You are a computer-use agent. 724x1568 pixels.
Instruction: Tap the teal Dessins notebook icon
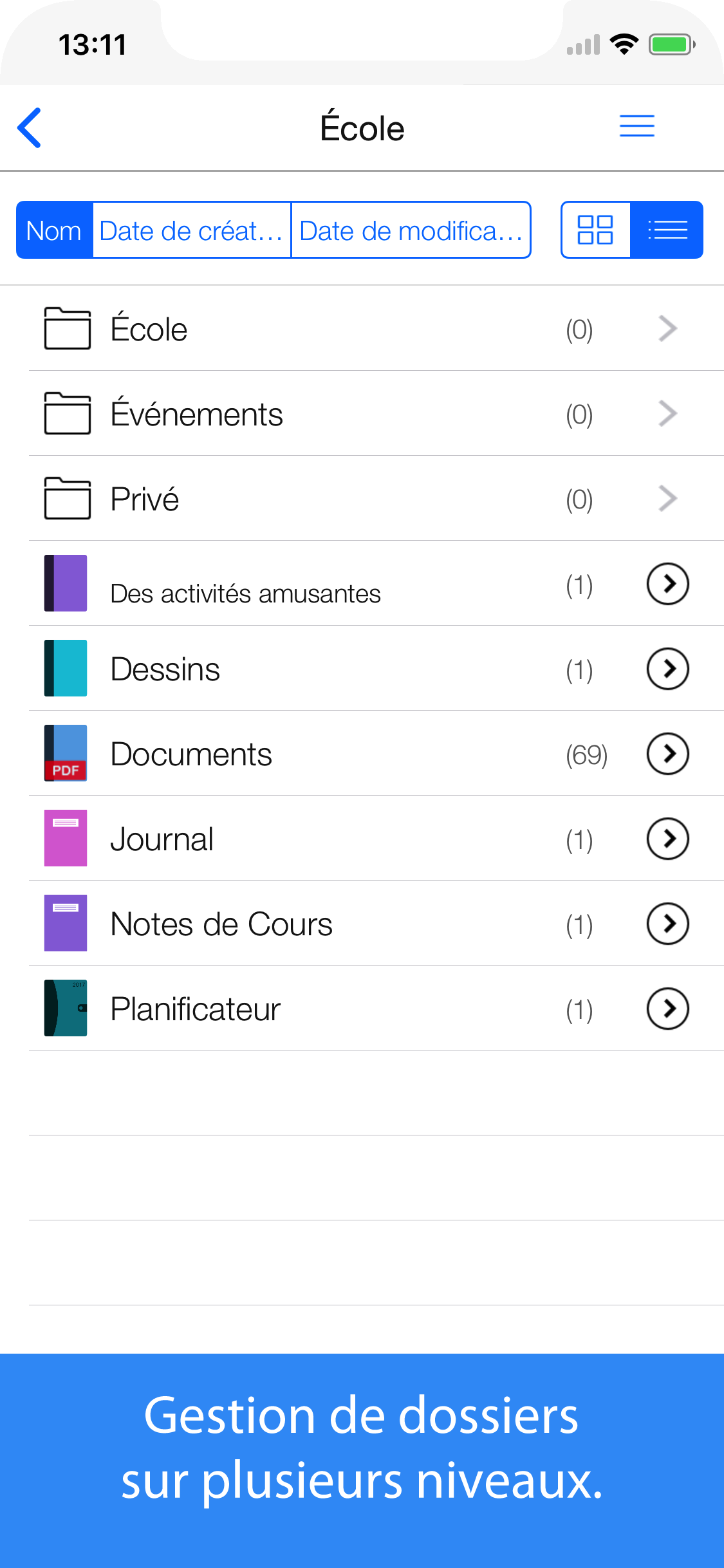tap(66, 668)
